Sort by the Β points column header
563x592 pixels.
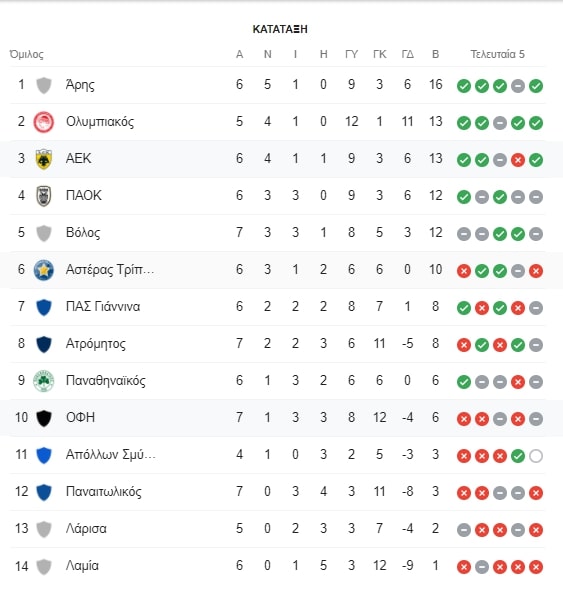(x=435, y=54)
